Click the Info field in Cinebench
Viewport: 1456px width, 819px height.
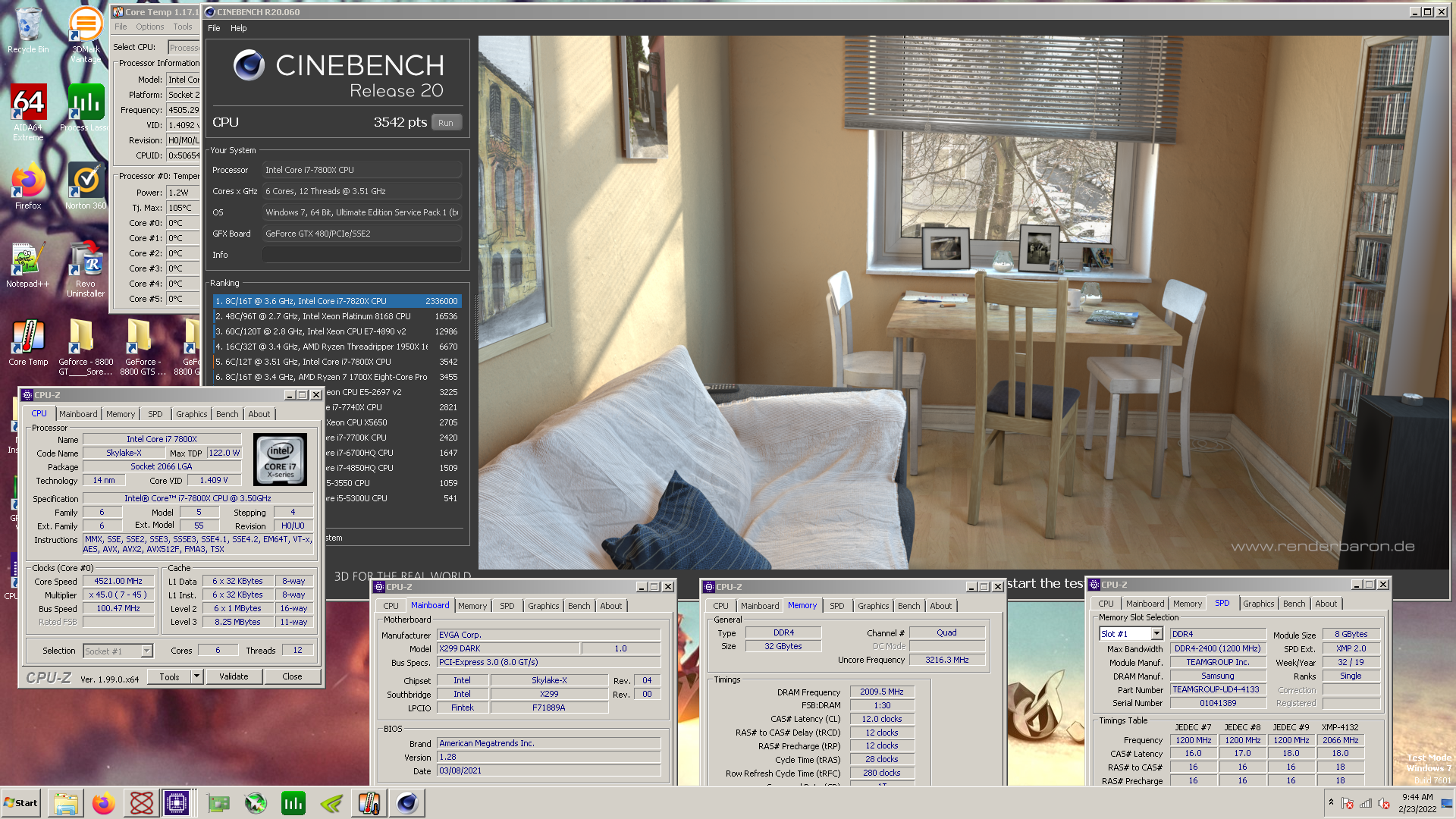pyautogui.click(x=362, y=255)
